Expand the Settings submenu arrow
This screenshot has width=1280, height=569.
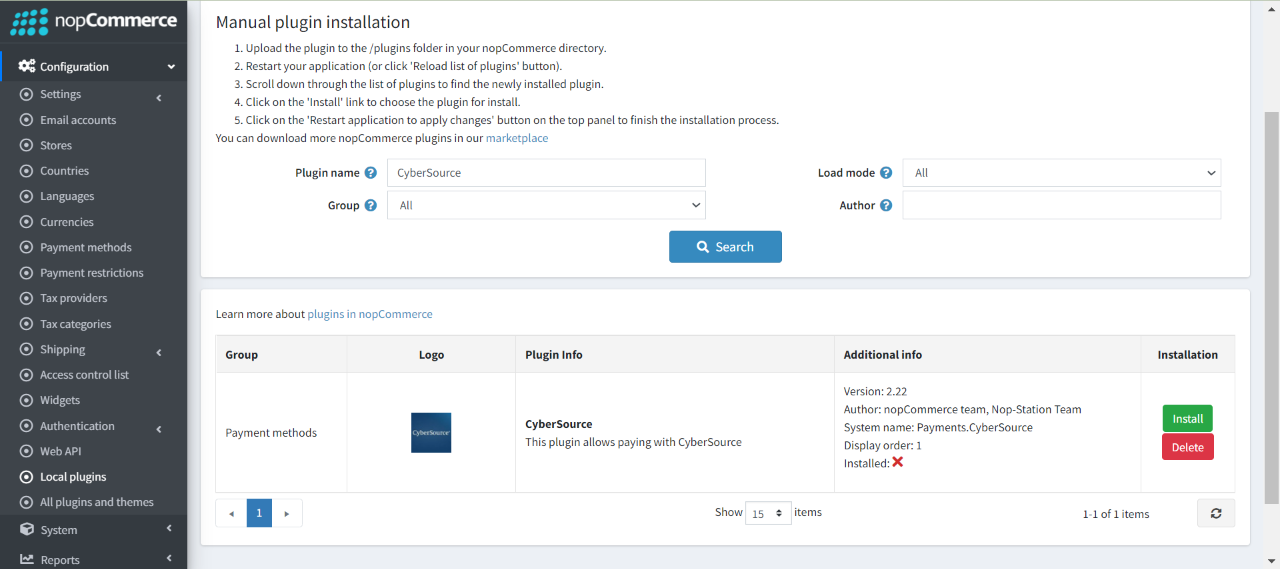click(160, 97)
